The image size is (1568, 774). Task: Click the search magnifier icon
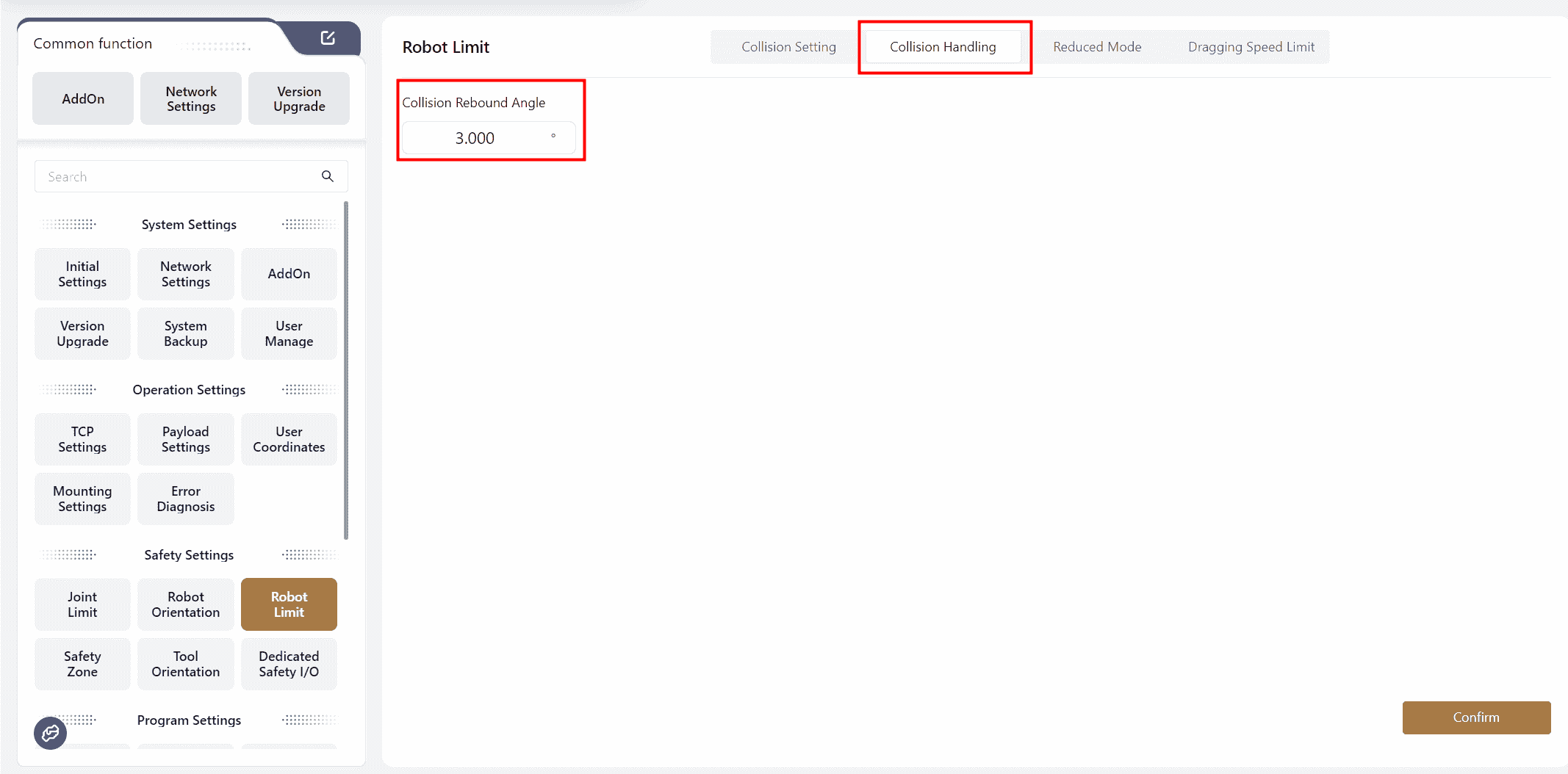click(328, 176)
